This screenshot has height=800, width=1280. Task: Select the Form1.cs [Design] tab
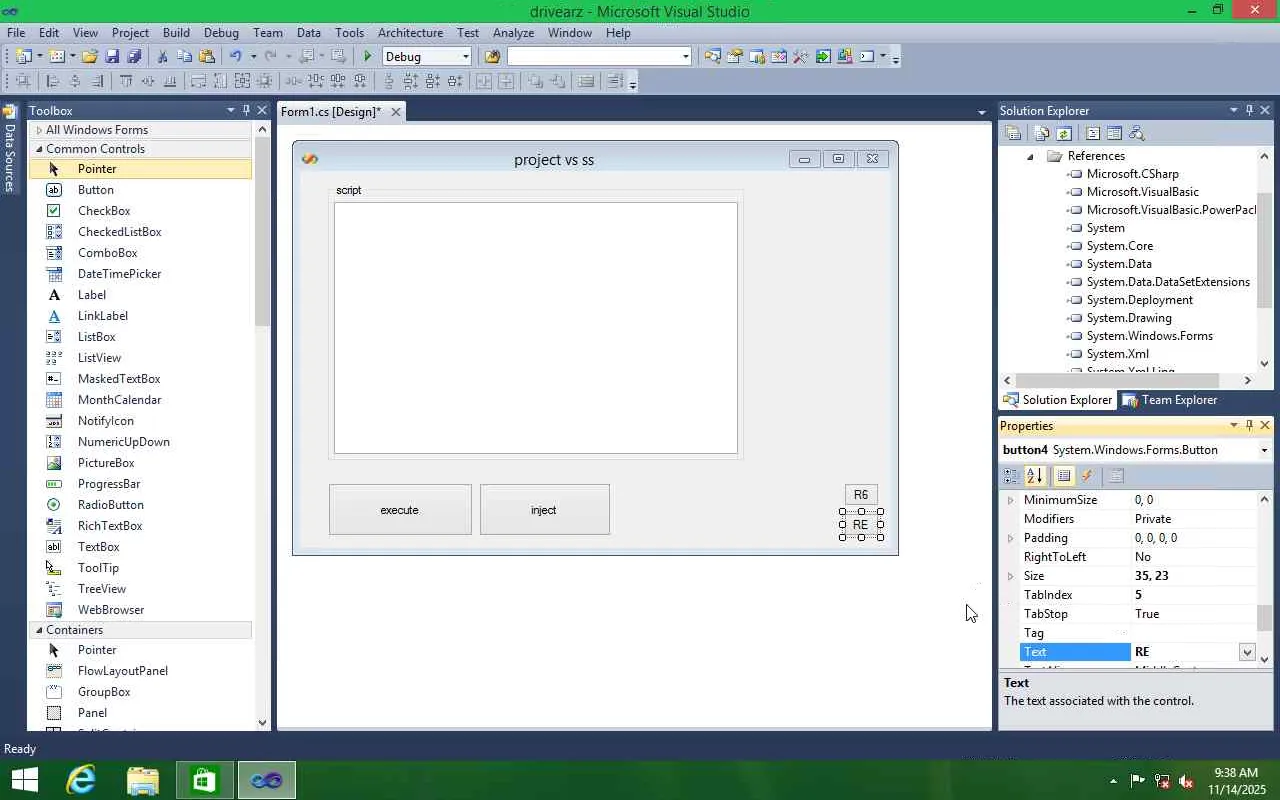tap(331, 112)
